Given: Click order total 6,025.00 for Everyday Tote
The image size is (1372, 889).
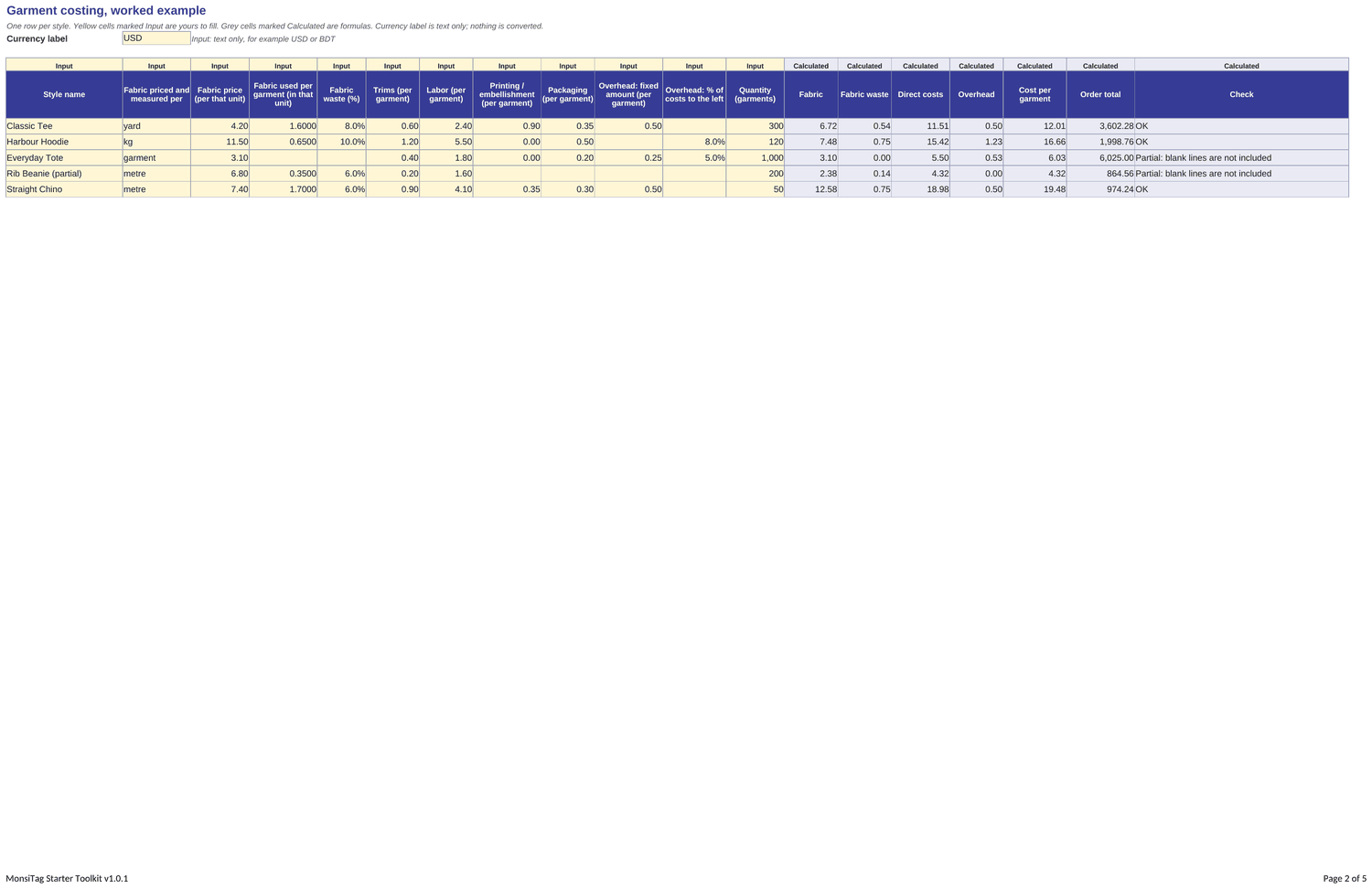Looking at the screenshot, I should click(x=1100, y=158).
